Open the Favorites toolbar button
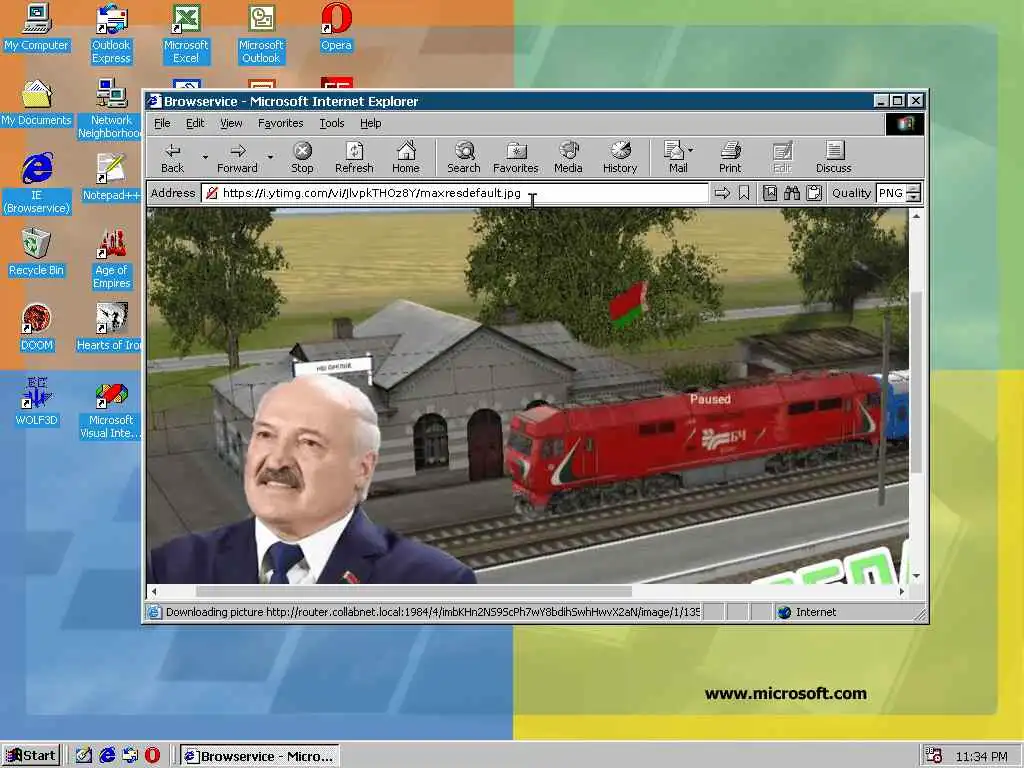This screenshot has width=1024, height=768. (515, 157)
